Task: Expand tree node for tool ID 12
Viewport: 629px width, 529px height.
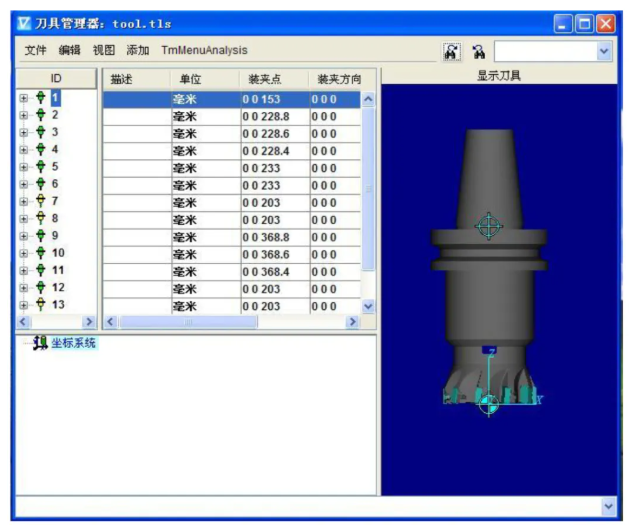Action: (24, 288)
